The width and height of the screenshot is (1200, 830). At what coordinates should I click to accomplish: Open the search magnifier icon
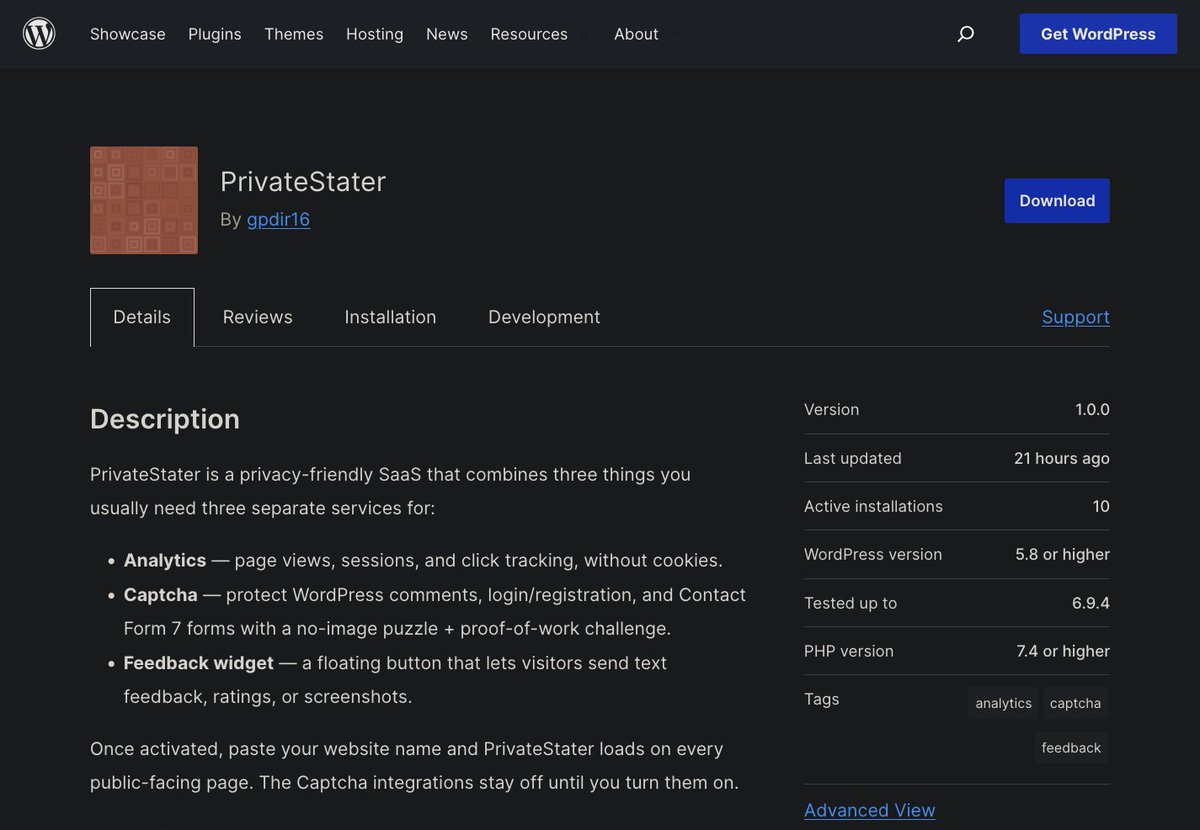coord(965,34)
